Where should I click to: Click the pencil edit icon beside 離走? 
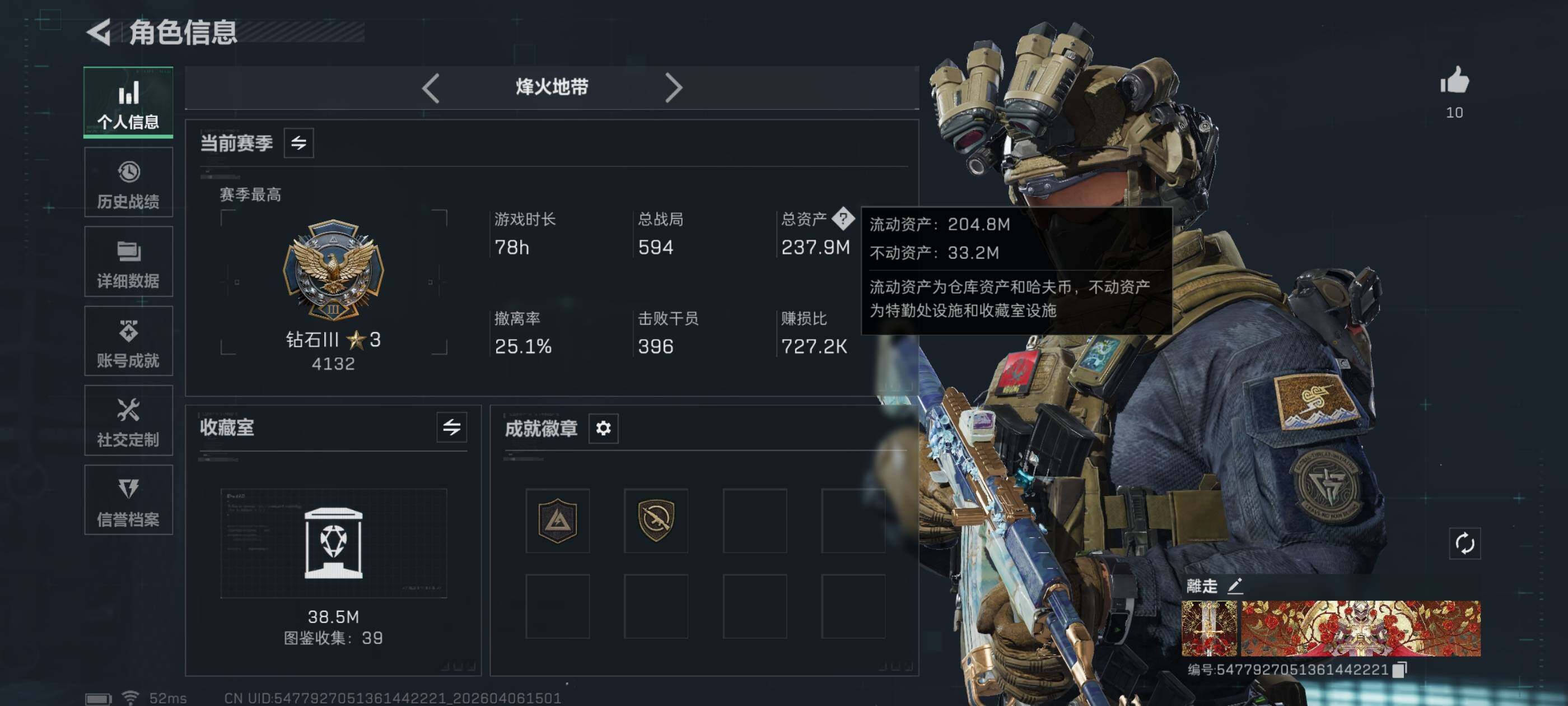(1234, 586)
